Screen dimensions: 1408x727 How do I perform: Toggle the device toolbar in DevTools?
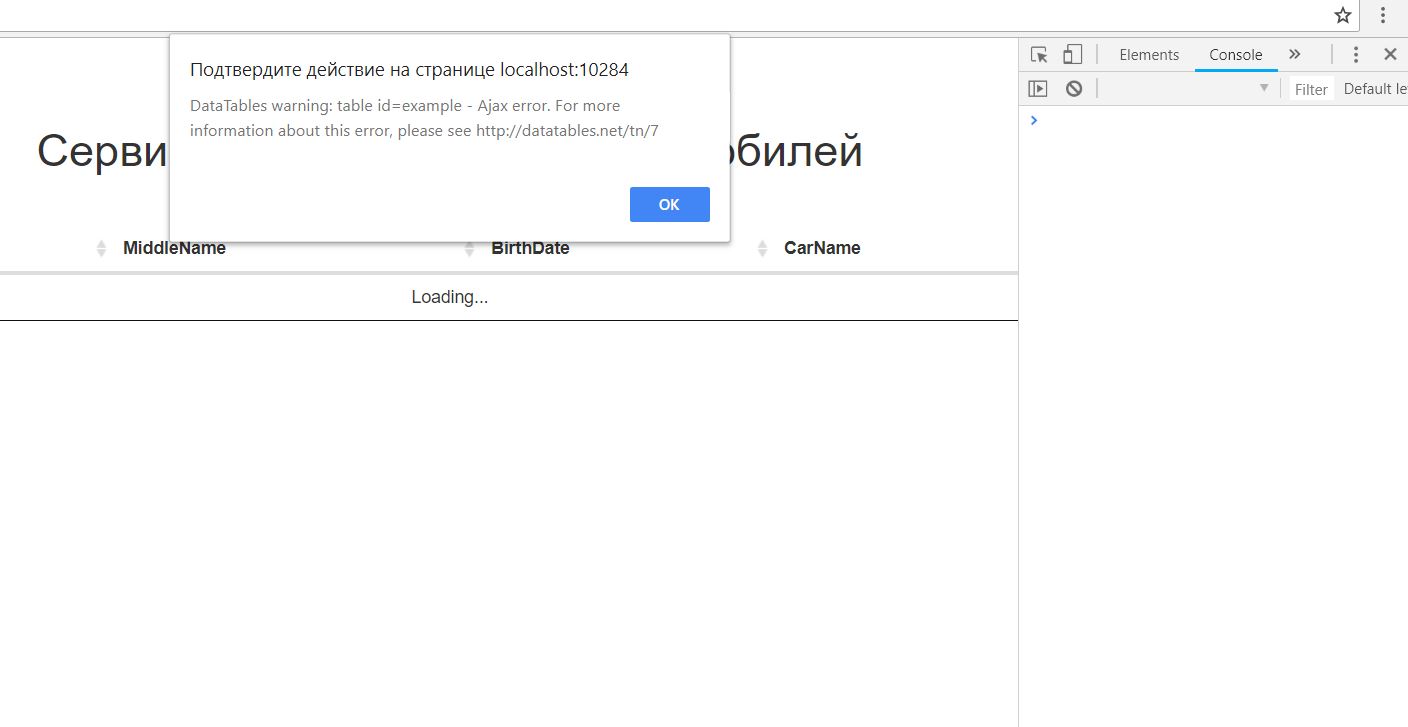1072,55
